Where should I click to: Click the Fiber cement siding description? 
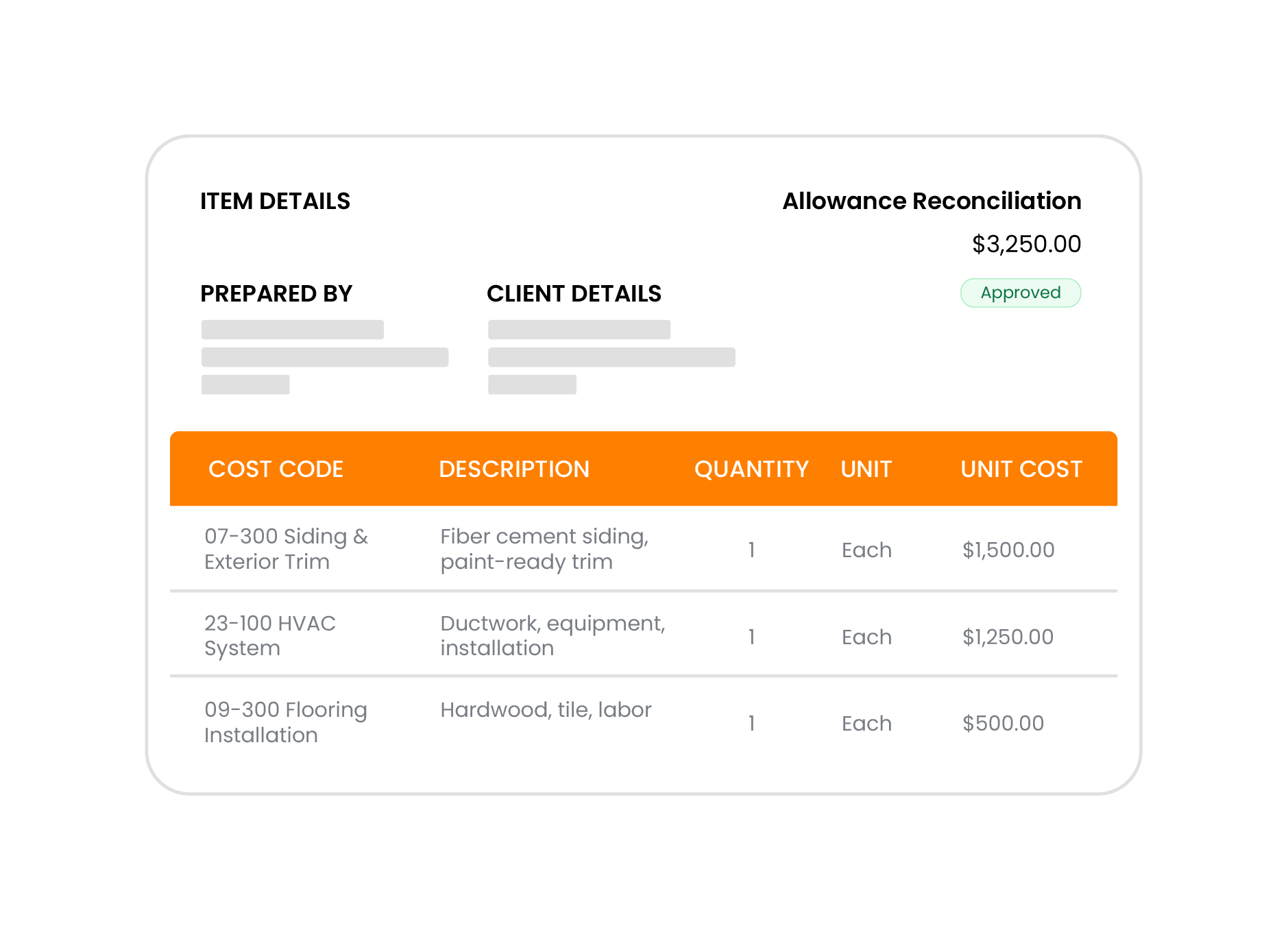pyautogui.click(x=544, y=549)
